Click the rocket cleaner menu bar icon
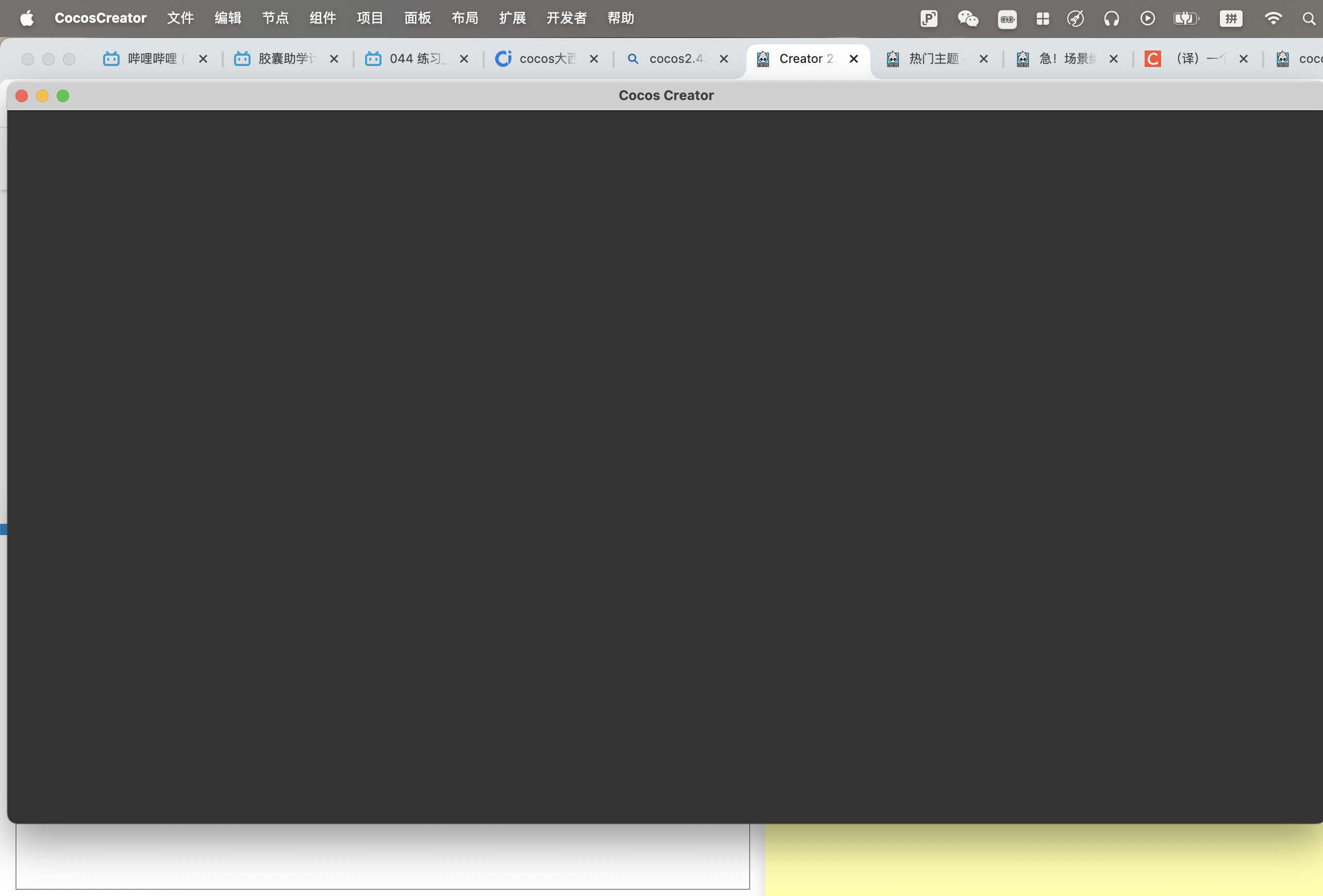This screenshot has width=1323, height=896. 1076,19
